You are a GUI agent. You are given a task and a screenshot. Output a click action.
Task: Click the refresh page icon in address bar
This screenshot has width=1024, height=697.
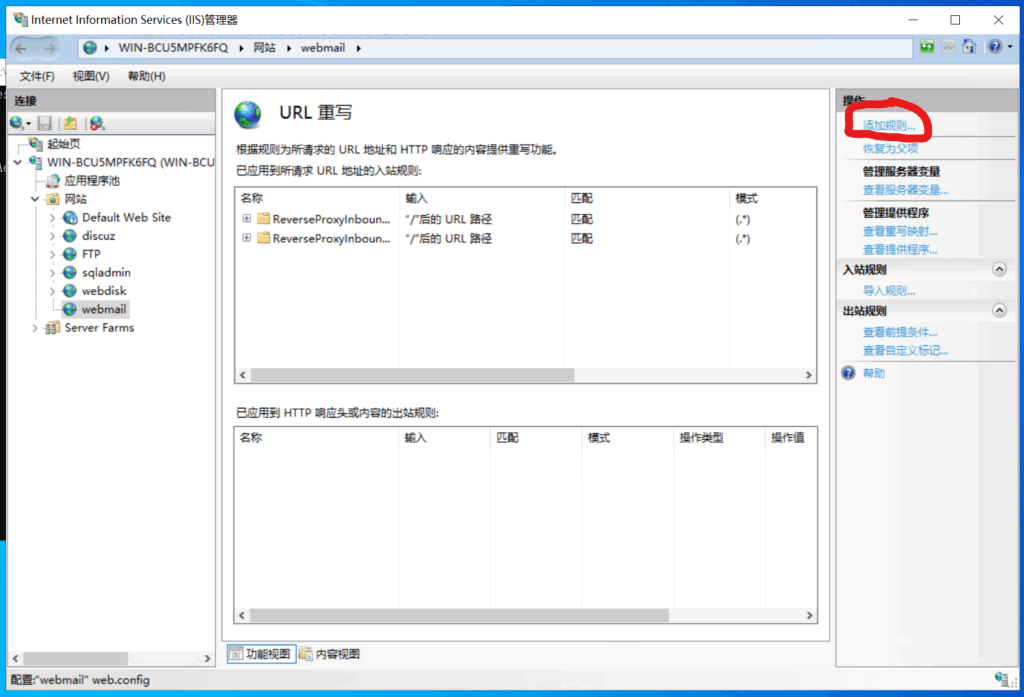point(927,47)
